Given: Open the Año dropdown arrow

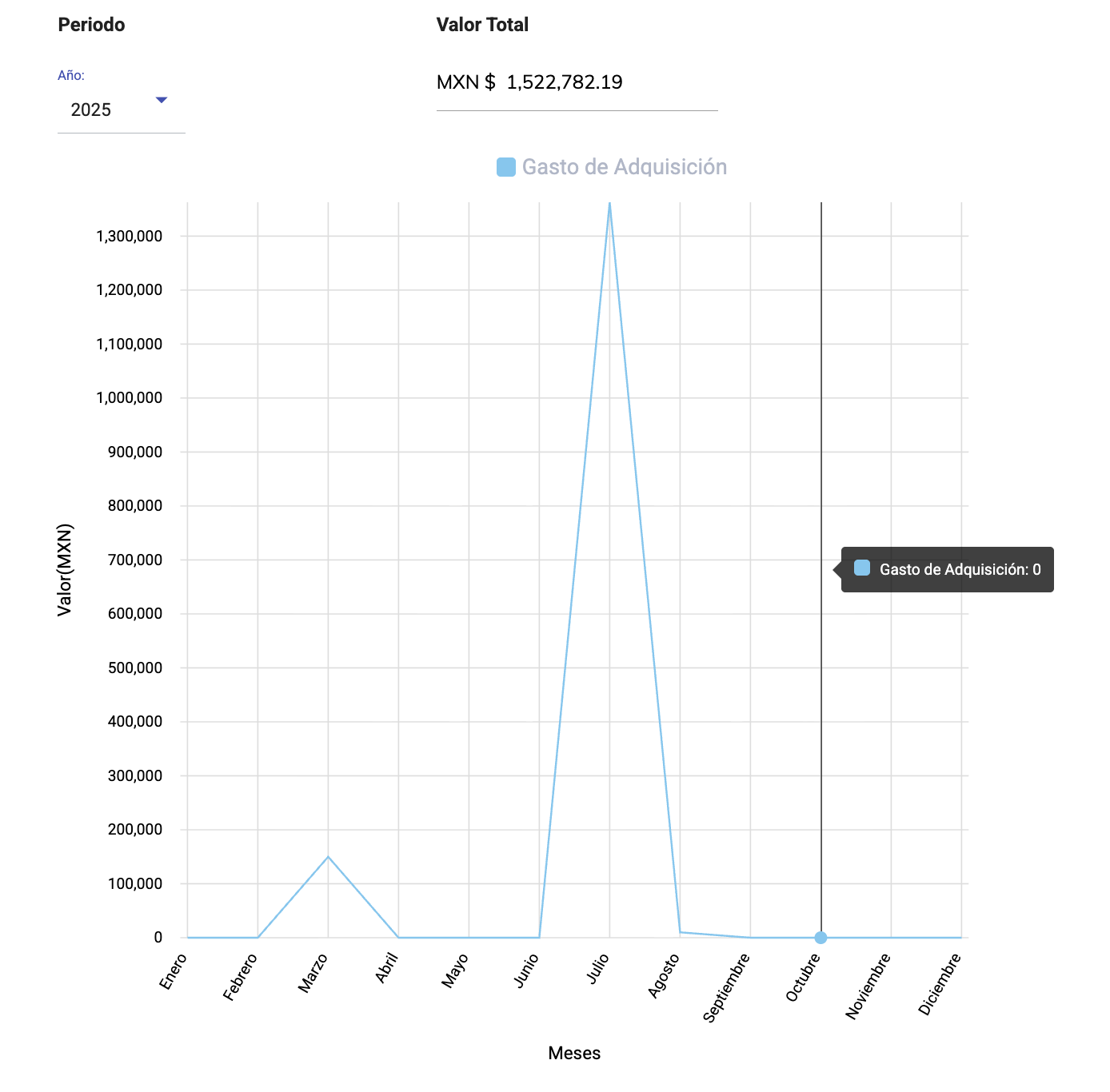Looking at the screenshot, I should [162, 100].
